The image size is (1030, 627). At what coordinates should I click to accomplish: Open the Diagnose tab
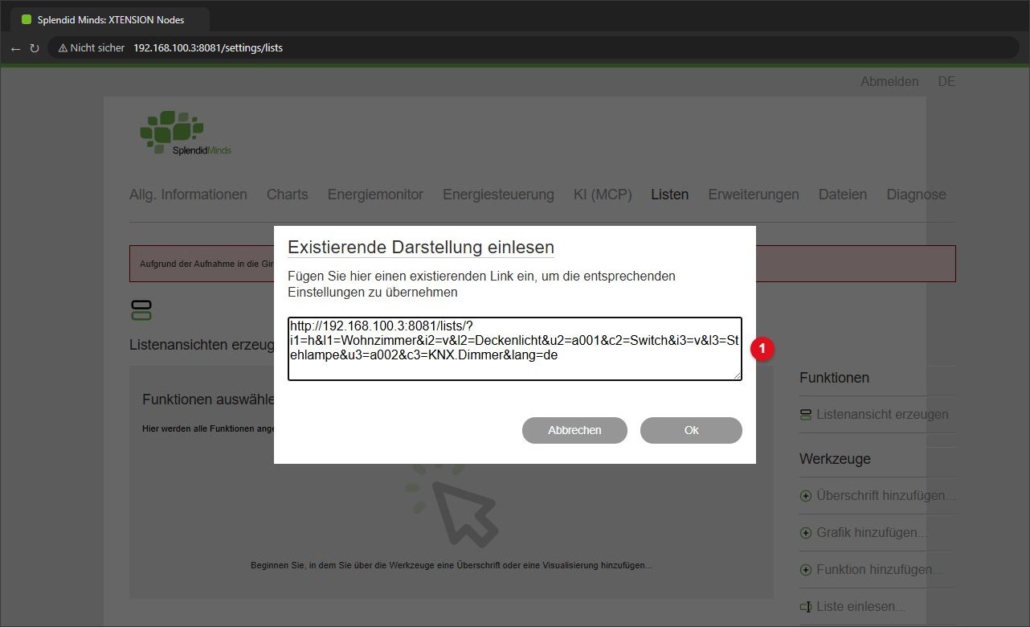pos(916,194)
